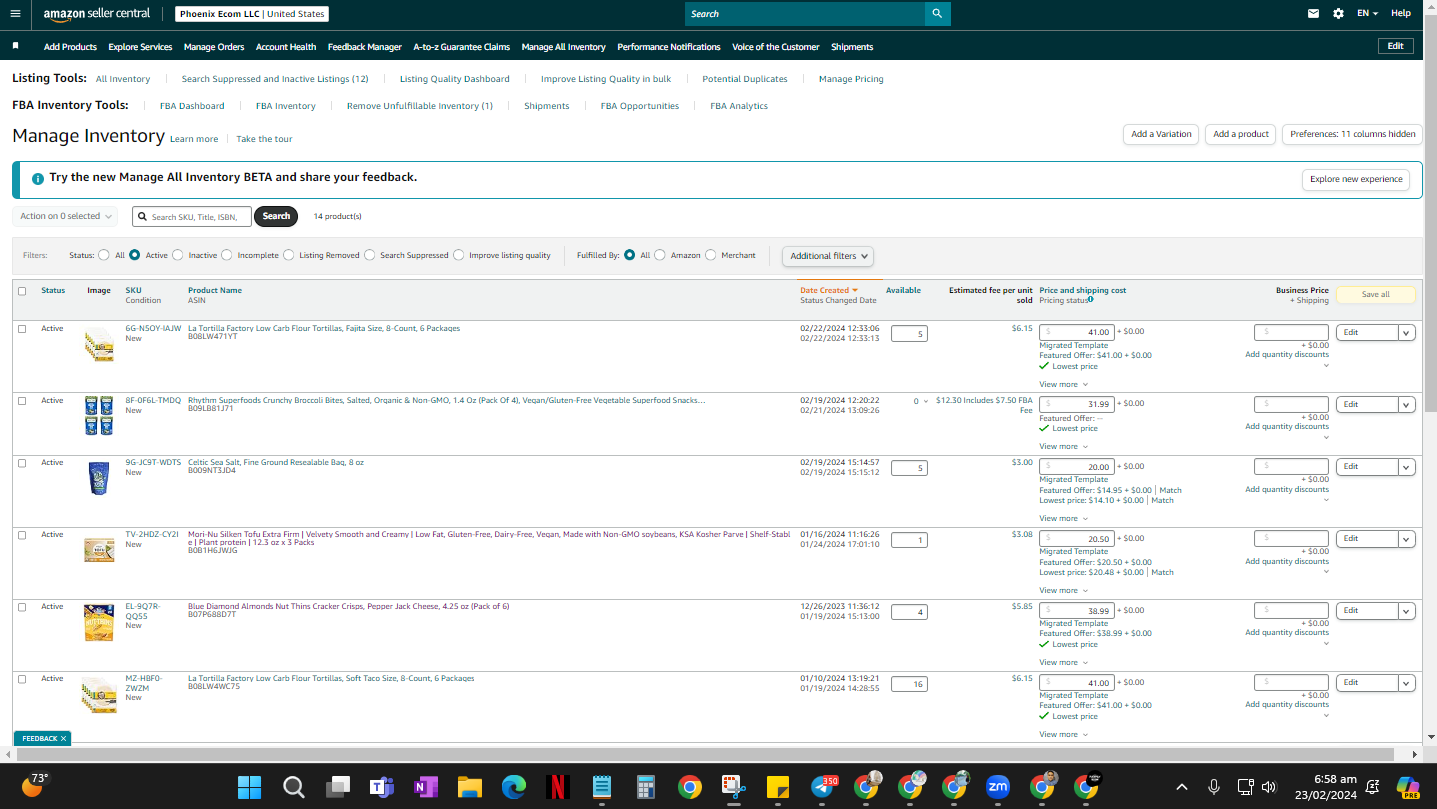Open the Action on 0 selected dropdown
Viewport: 1437px width, 809px height.
pos(66,216)
